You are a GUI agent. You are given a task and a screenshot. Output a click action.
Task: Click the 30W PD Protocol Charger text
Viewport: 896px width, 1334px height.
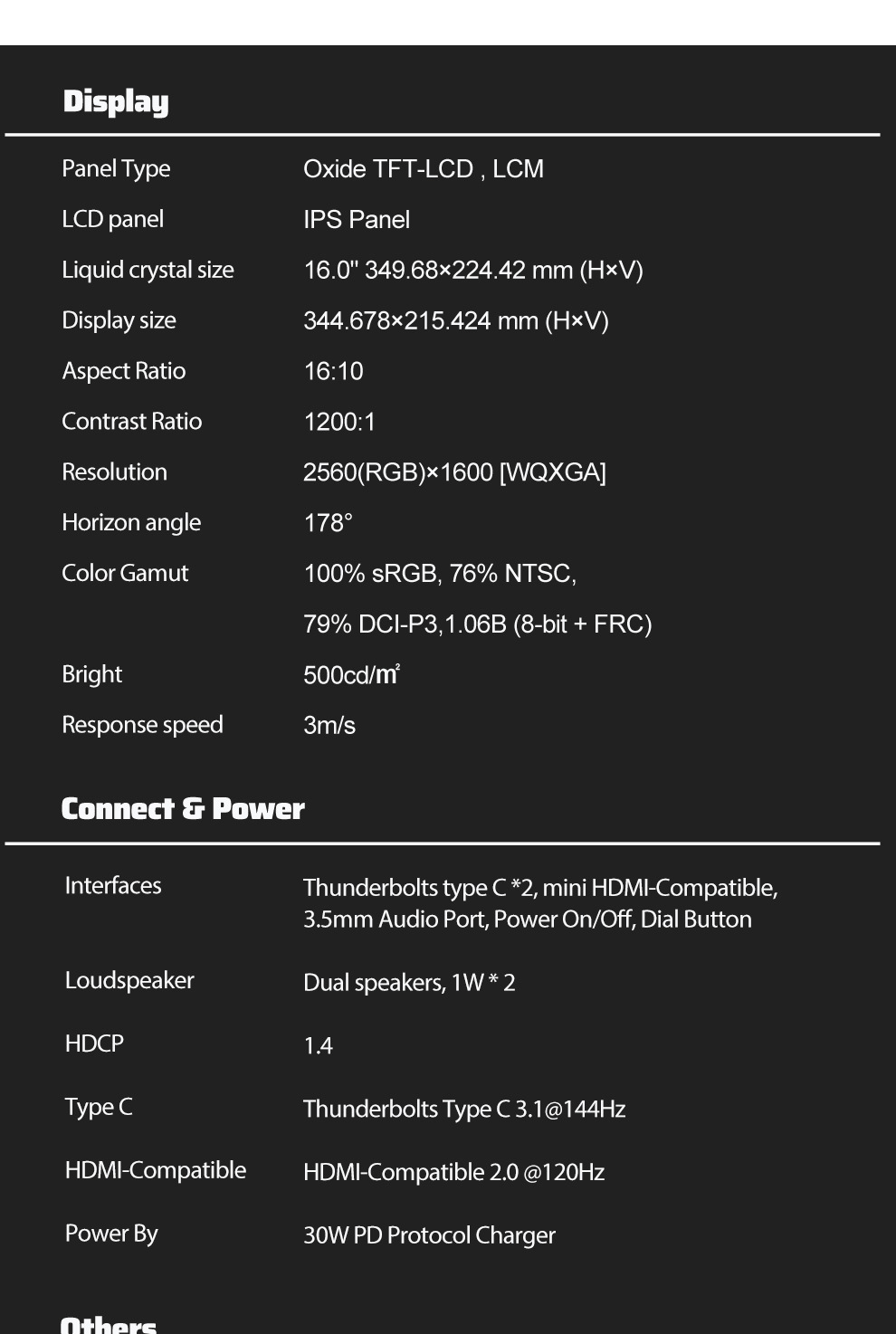429,1236
